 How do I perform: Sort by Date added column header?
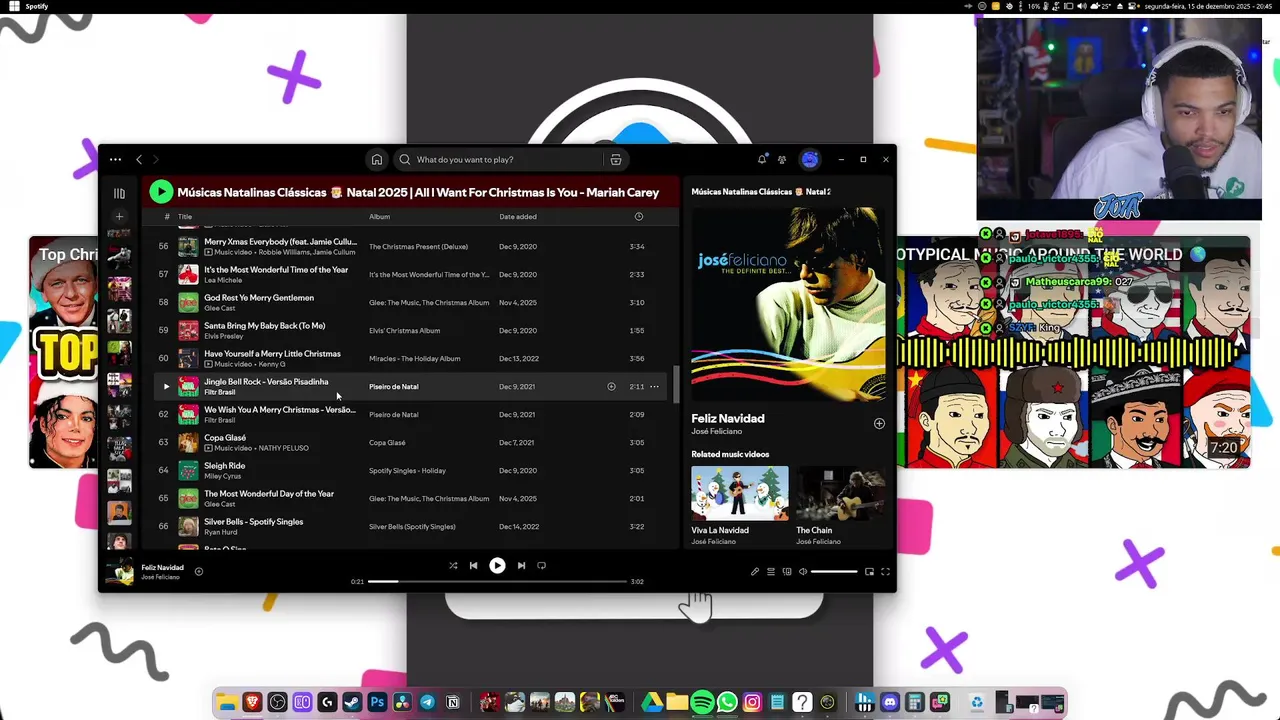point(518,217)
